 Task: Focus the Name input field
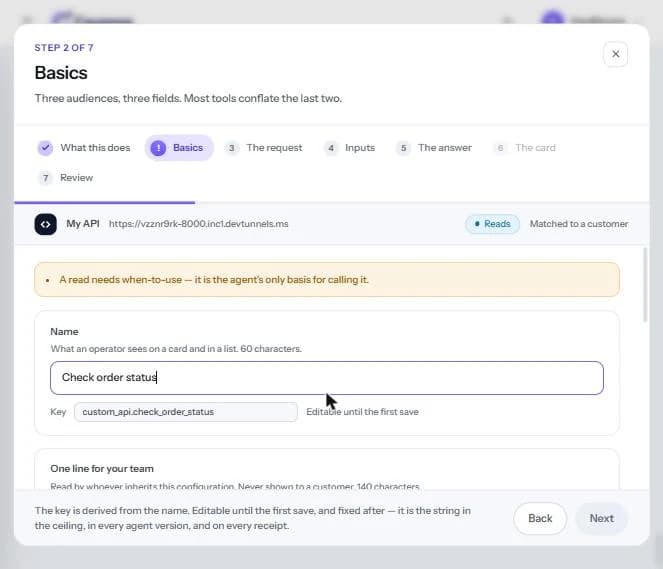click(x=327, y=378)
